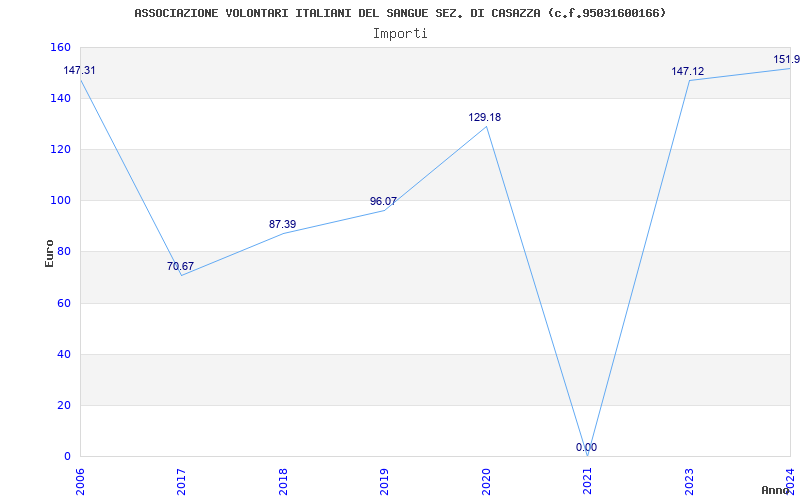Click the 147.31 data label

(79, 70)
